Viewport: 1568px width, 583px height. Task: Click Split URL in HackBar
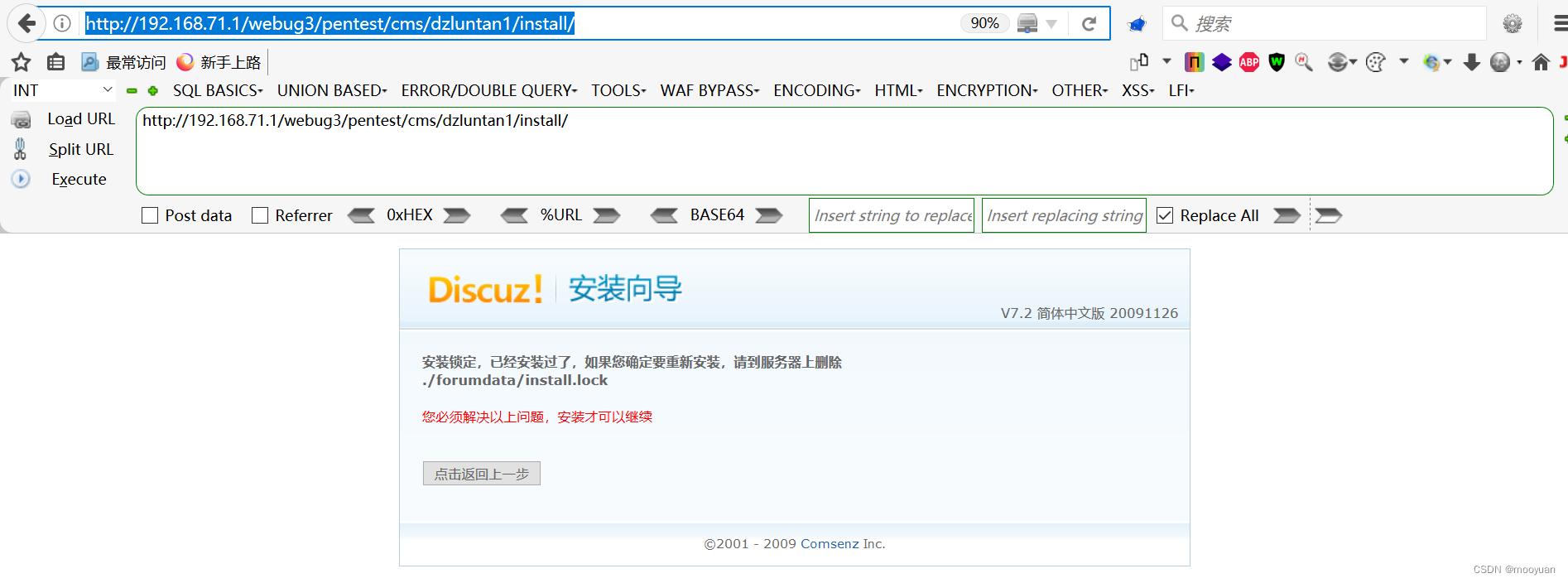click(x=80, y=149)
